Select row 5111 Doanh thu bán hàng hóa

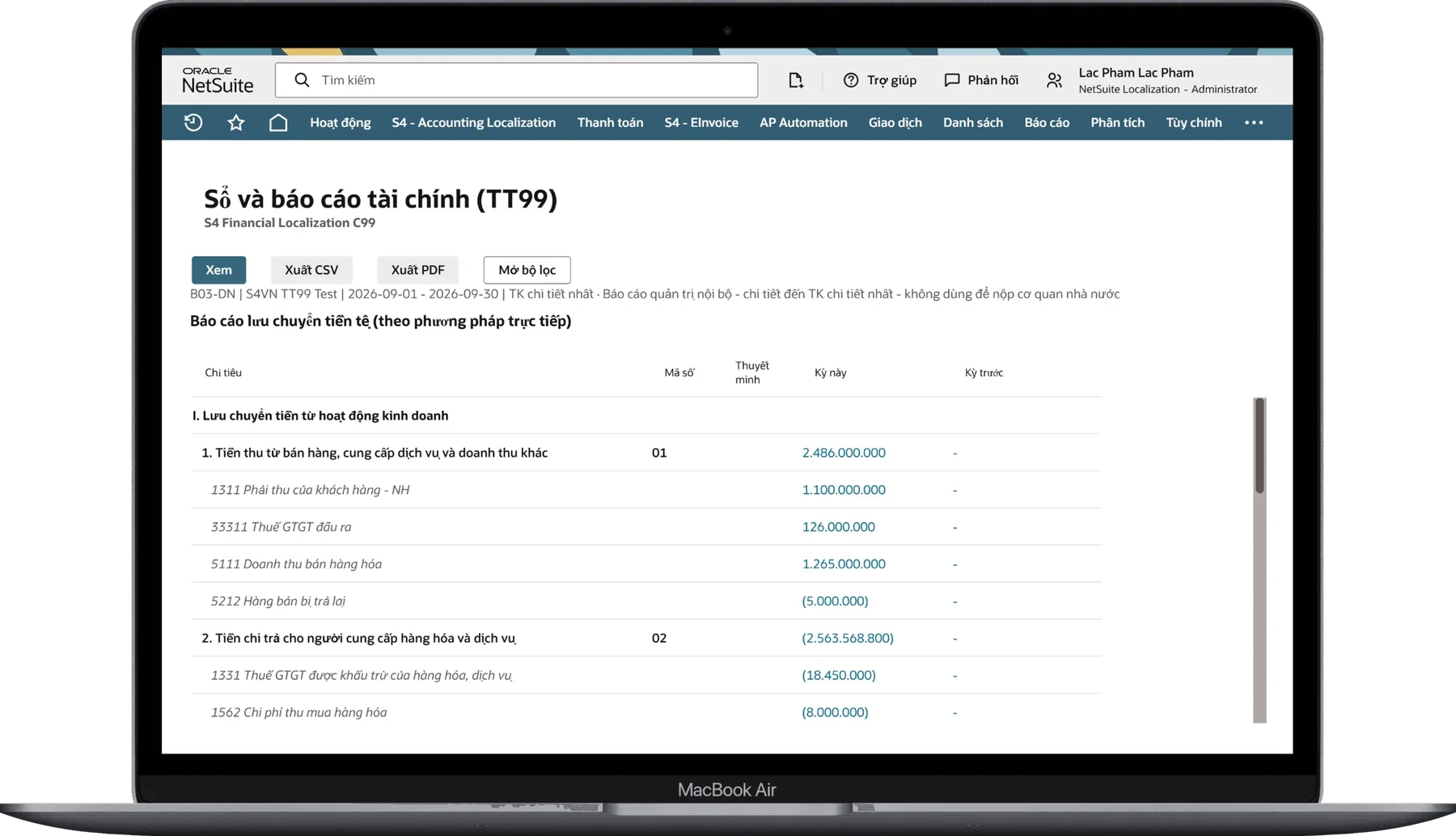pyautogui.click(x=646, y=564)
